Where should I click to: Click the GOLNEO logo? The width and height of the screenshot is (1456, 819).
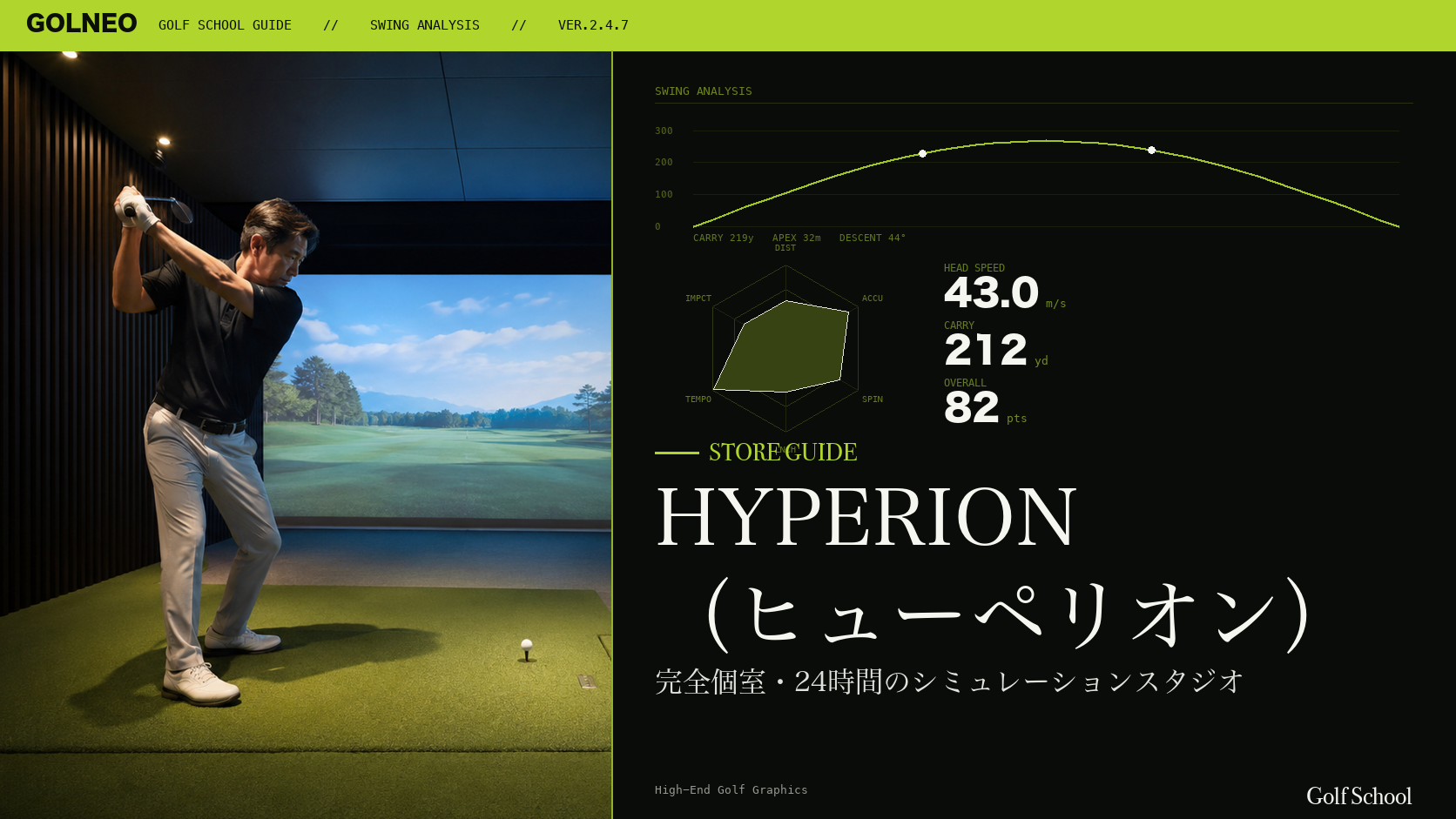(81, 23)
